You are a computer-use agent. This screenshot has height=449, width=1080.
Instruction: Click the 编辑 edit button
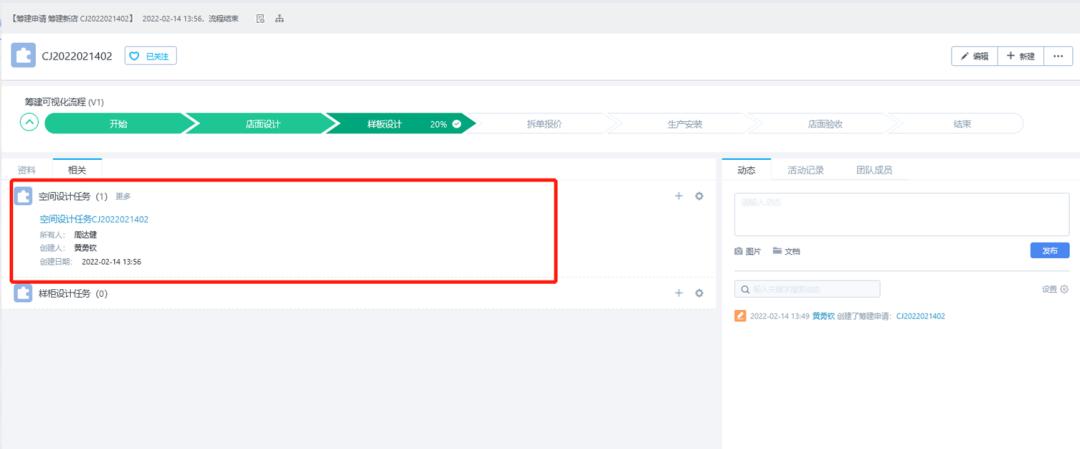975,56
